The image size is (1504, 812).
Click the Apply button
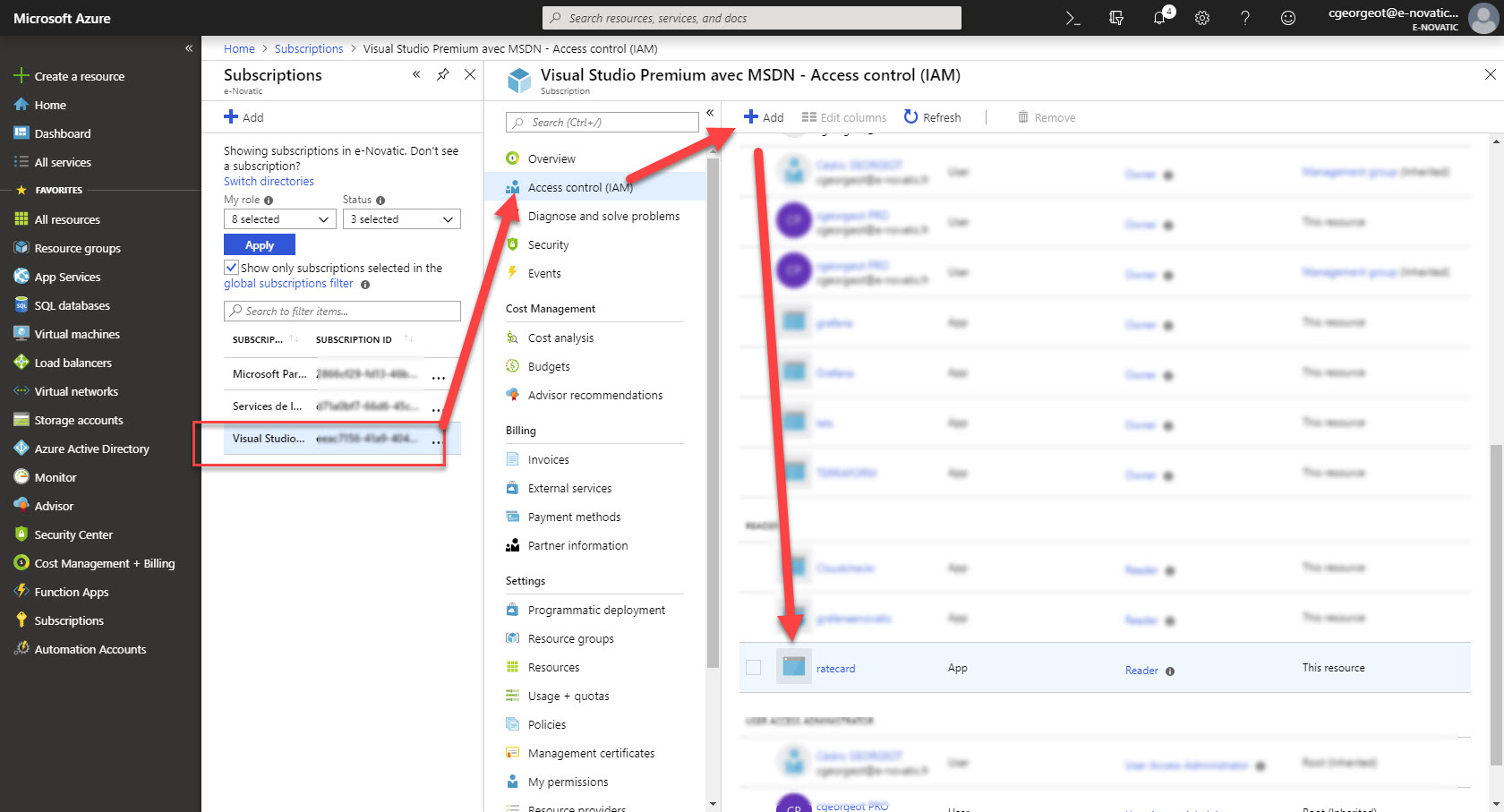(x=260, y=244)
